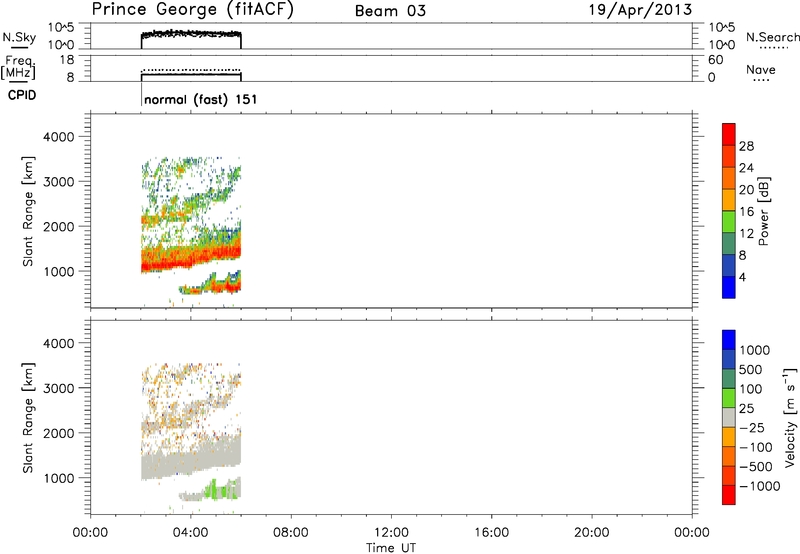The width and height of the screenshot is (800, 554).
Task: Click the 'CPID' label
Action: [21, 95]
